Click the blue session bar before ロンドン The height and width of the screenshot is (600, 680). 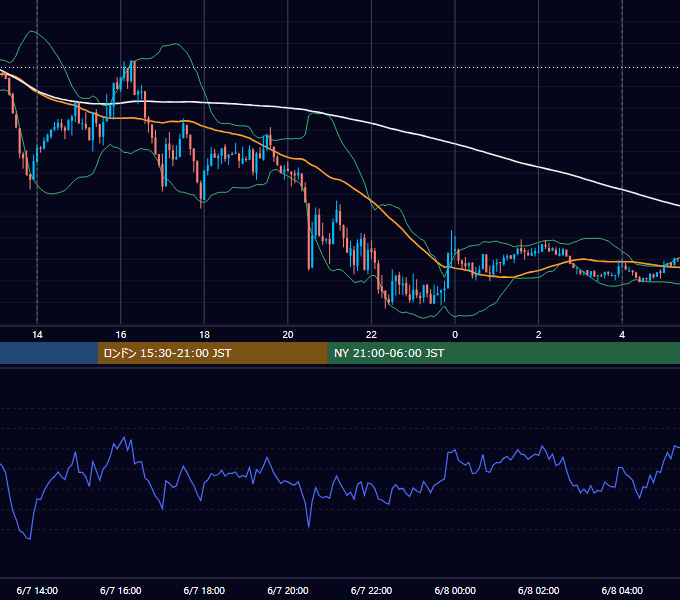coord(49,353)
